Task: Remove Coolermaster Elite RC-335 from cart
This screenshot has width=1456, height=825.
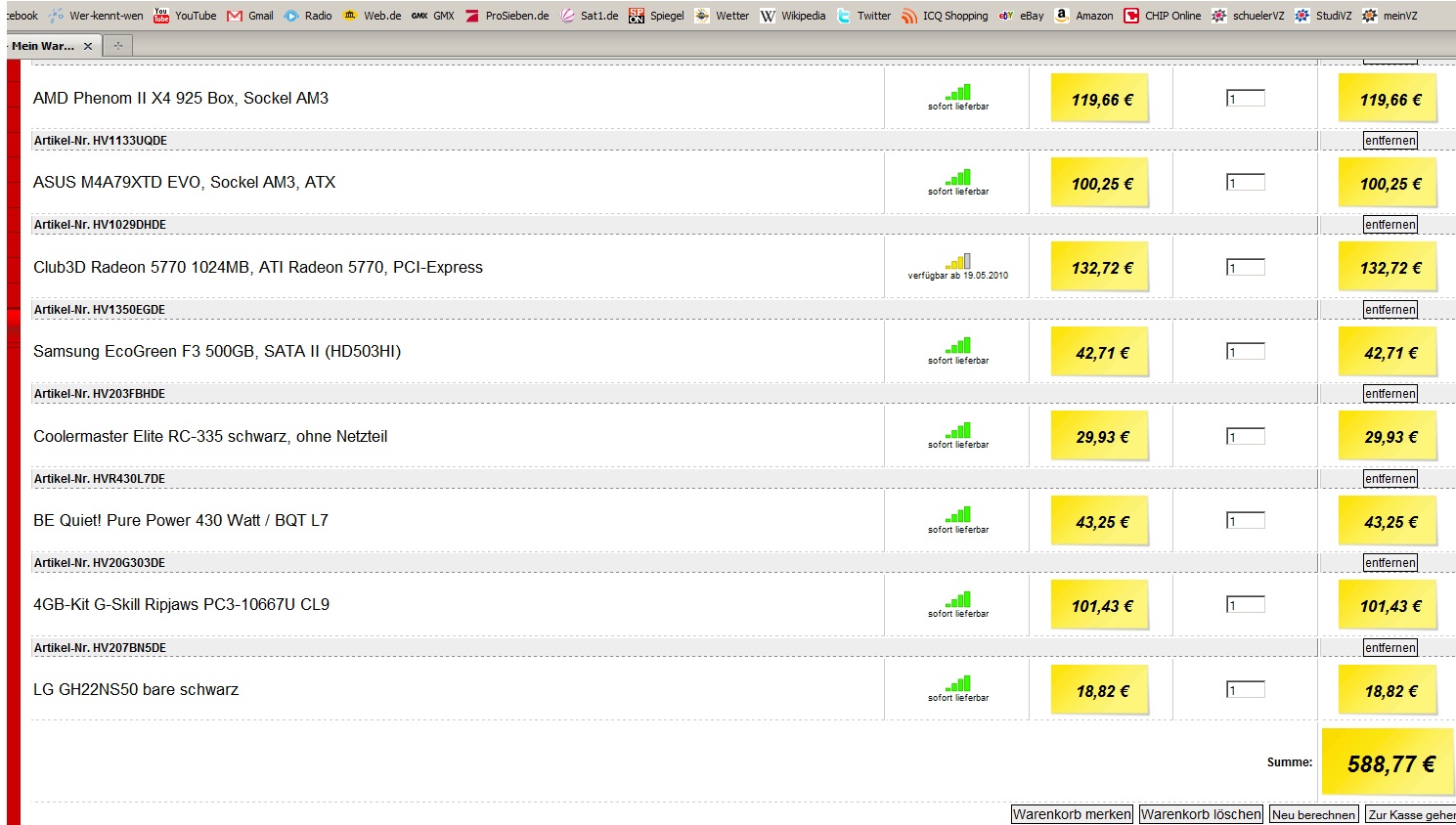Action: pos(1390,394)
